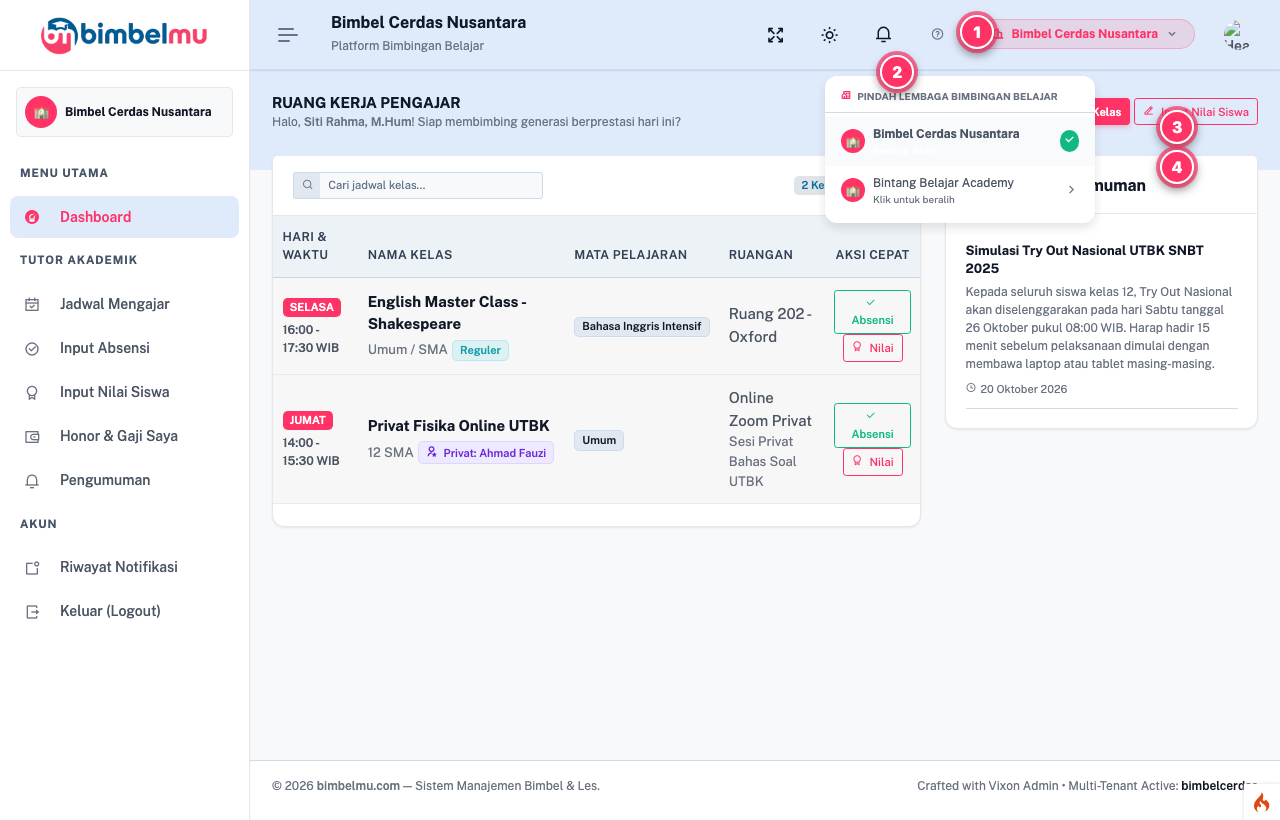Open Input Nilai Siswa from the sidebar
Image resolution: width=1280 pixels, height=820 pixels.
tap(124, 392)
